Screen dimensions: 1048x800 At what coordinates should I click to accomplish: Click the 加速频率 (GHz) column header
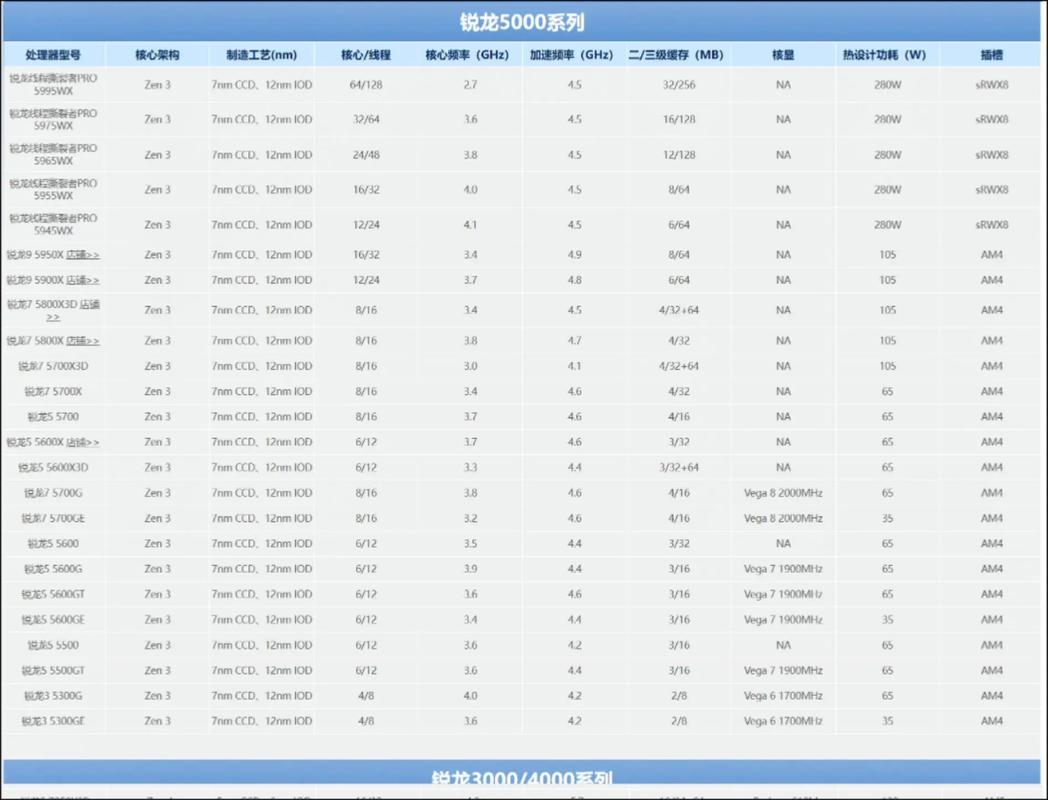pos(574,55)
